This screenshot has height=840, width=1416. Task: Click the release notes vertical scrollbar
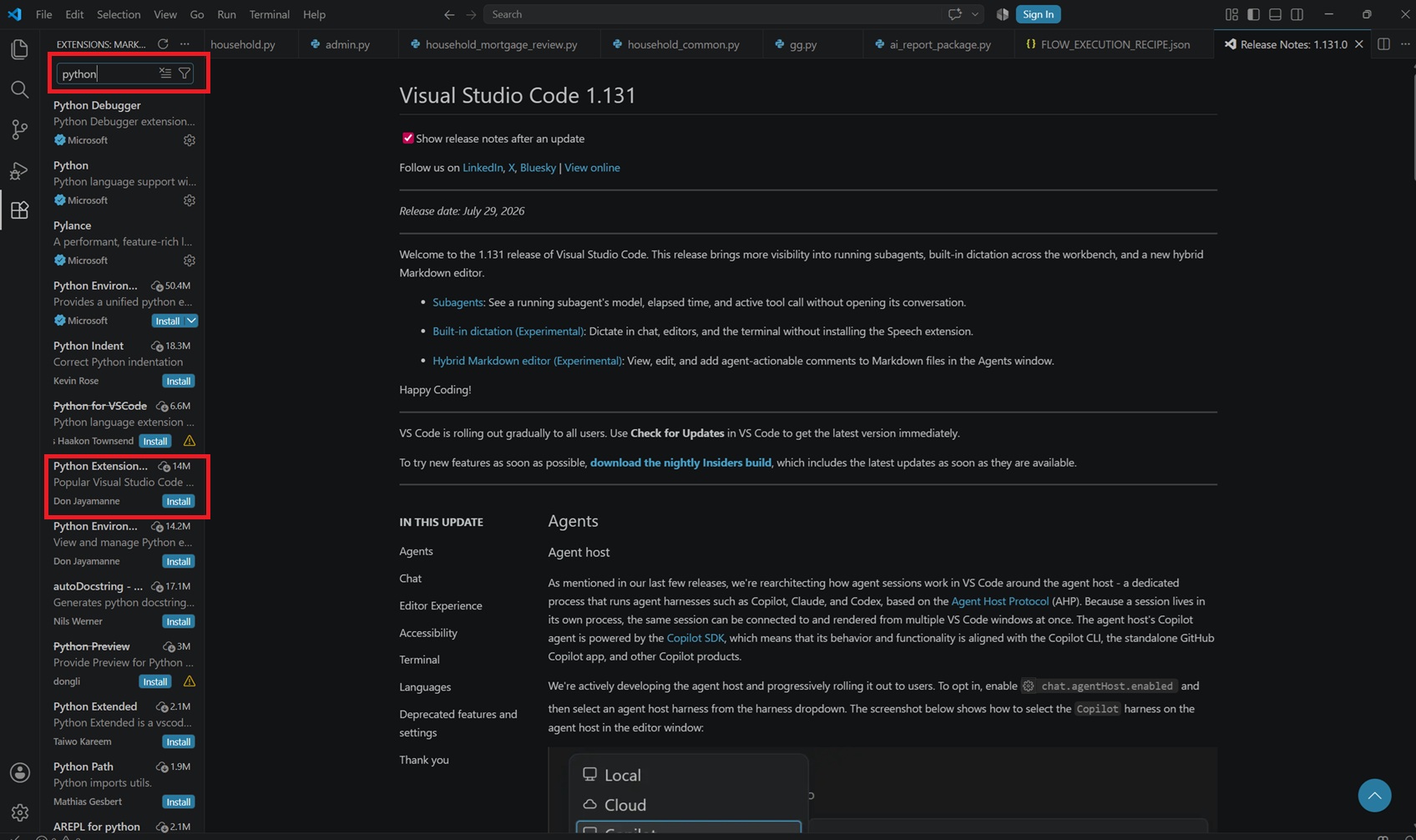(1413, 127)
